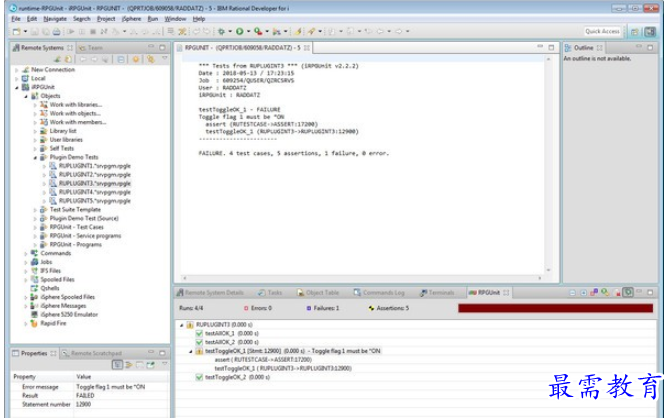Open the External Tools dropdown arrow
Screen dimensions: 670x418
coord(267,31)
